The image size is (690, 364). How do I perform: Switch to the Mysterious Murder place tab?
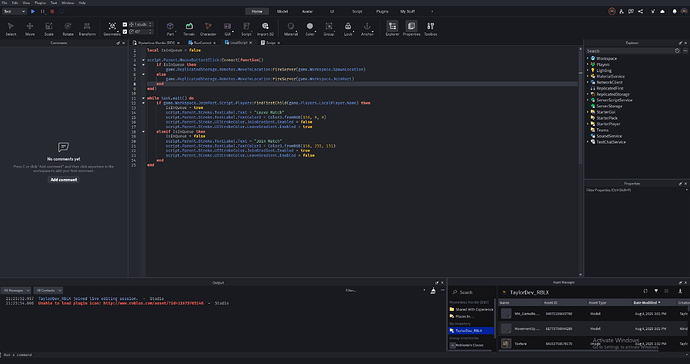click(156, 43)
